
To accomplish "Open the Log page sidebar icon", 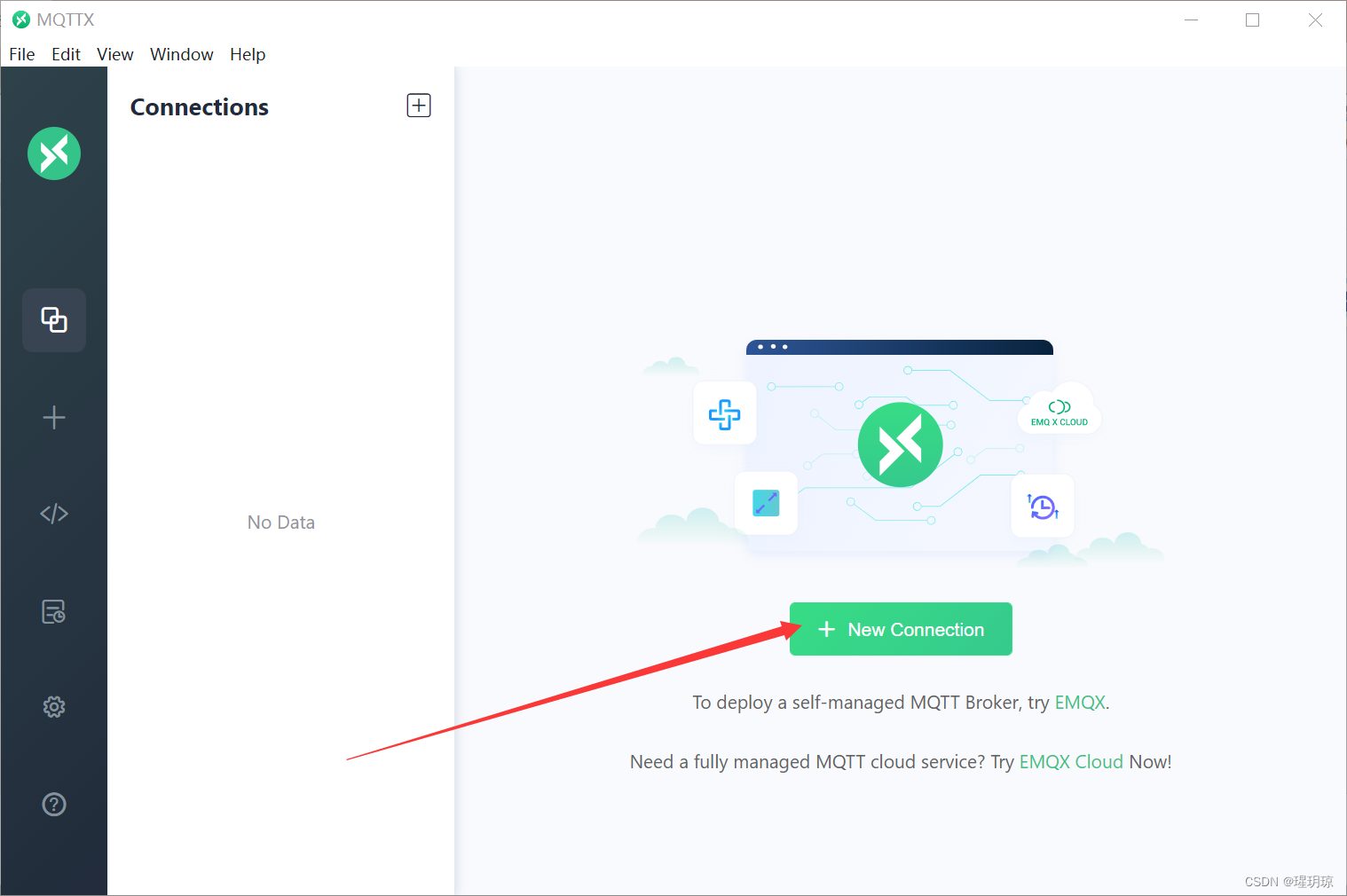I will [x=54, y=611].
